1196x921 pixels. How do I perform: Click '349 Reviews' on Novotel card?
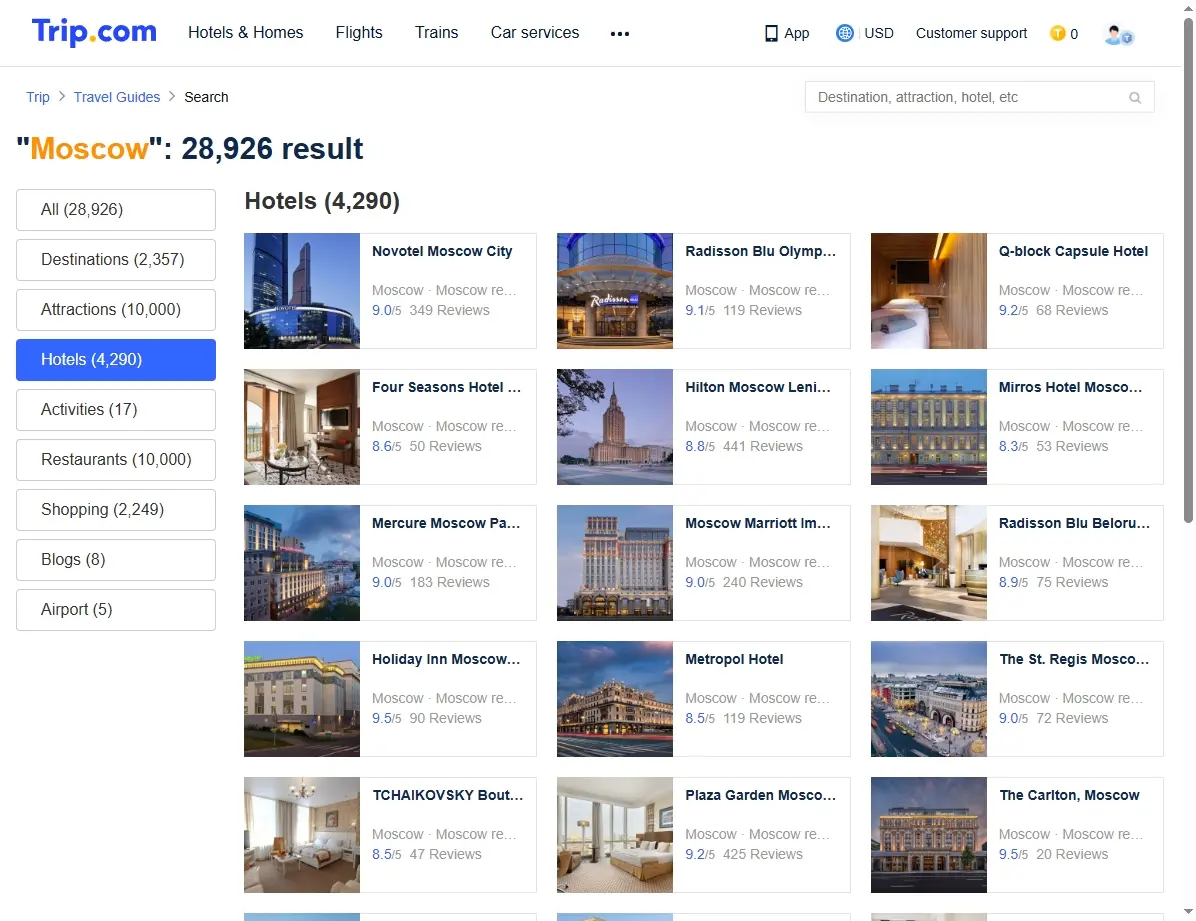449,311
